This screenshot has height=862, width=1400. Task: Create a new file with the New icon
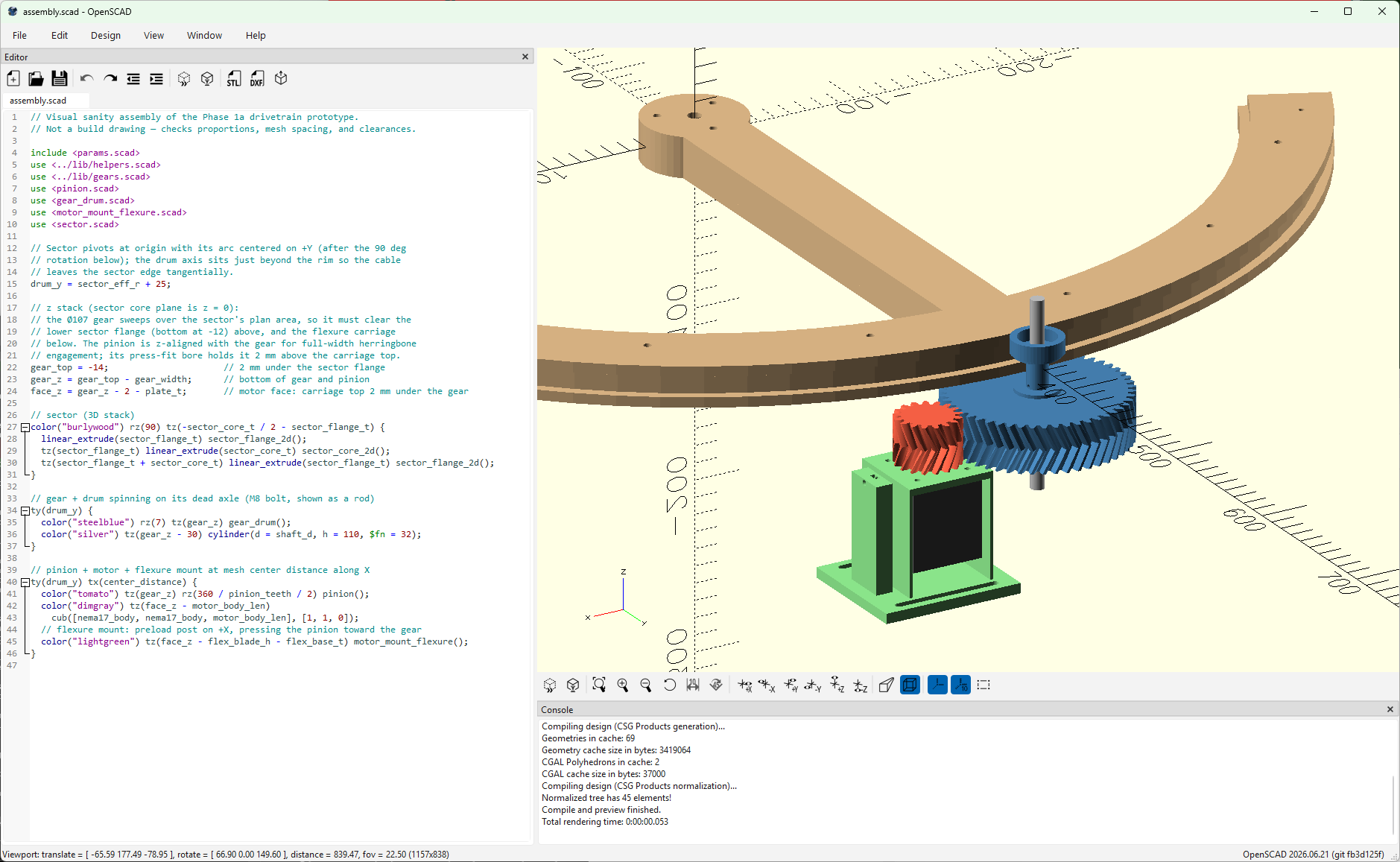click(x=13, y=79)
